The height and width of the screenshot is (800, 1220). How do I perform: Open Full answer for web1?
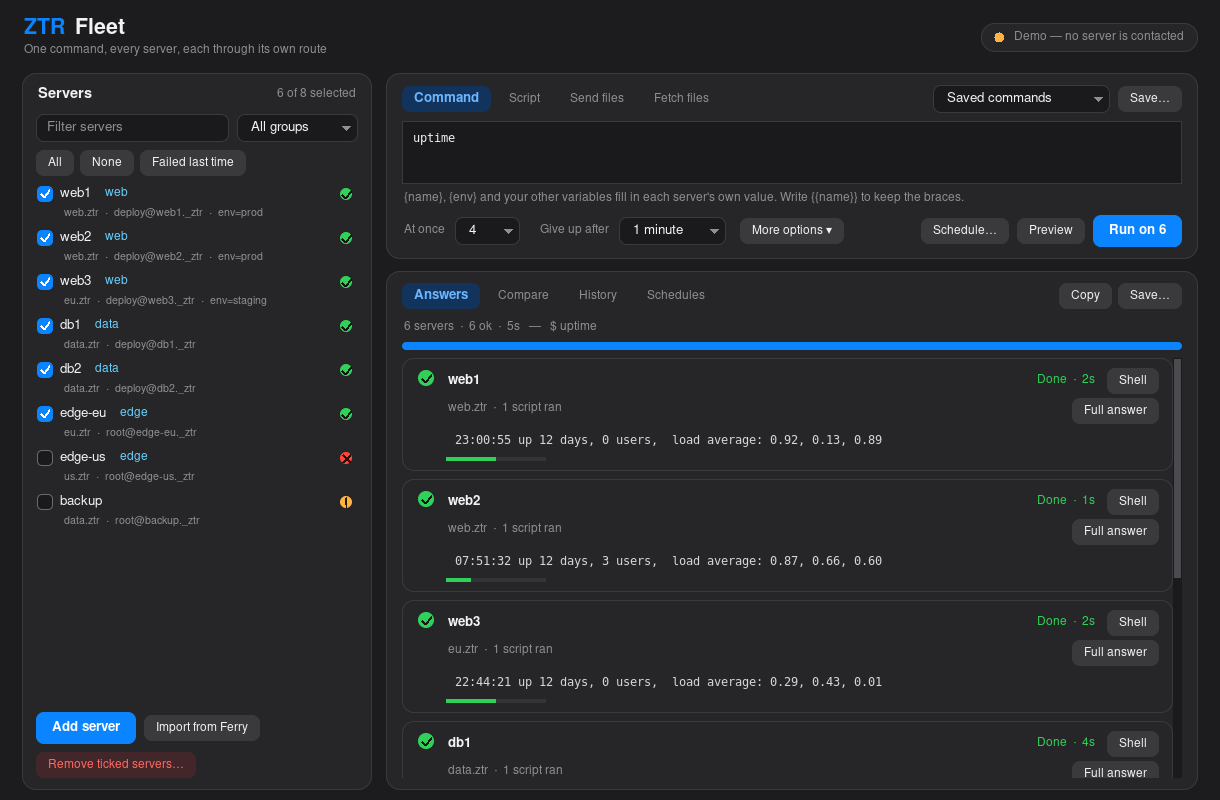[x=1116, y=411]
